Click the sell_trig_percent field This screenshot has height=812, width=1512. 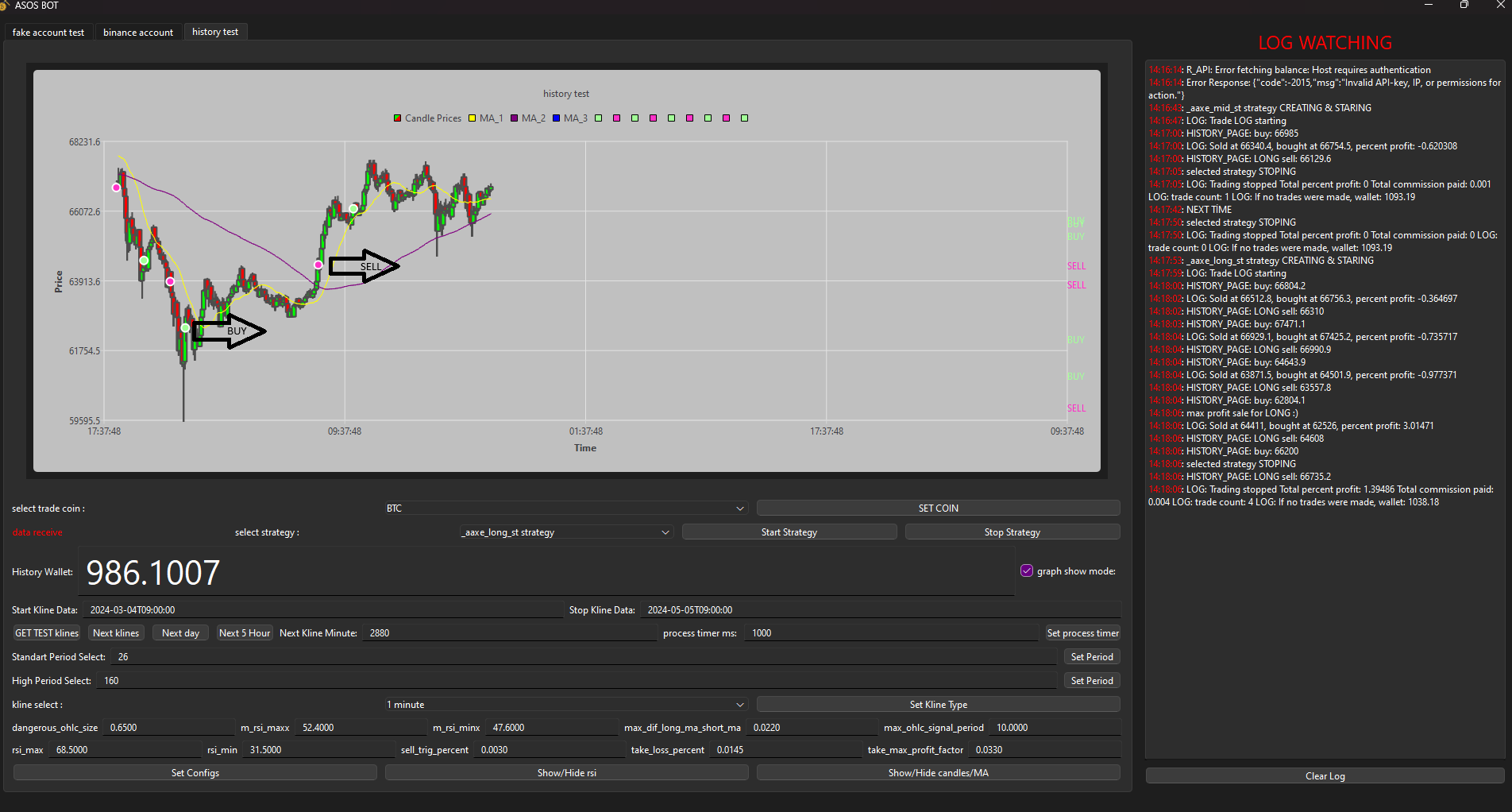550,750
